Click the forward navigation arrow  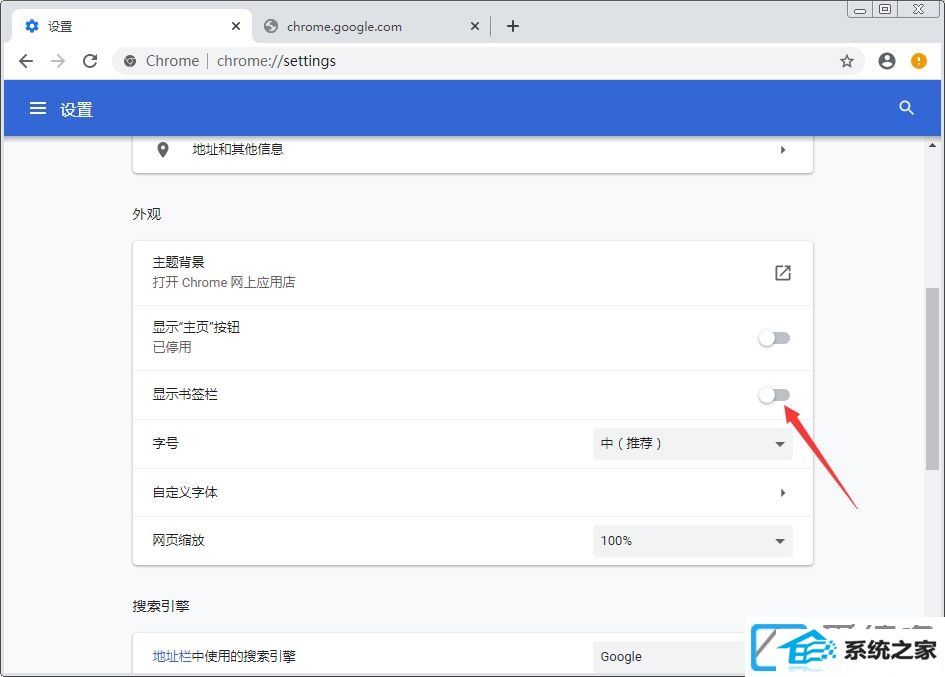click(58, 61)
